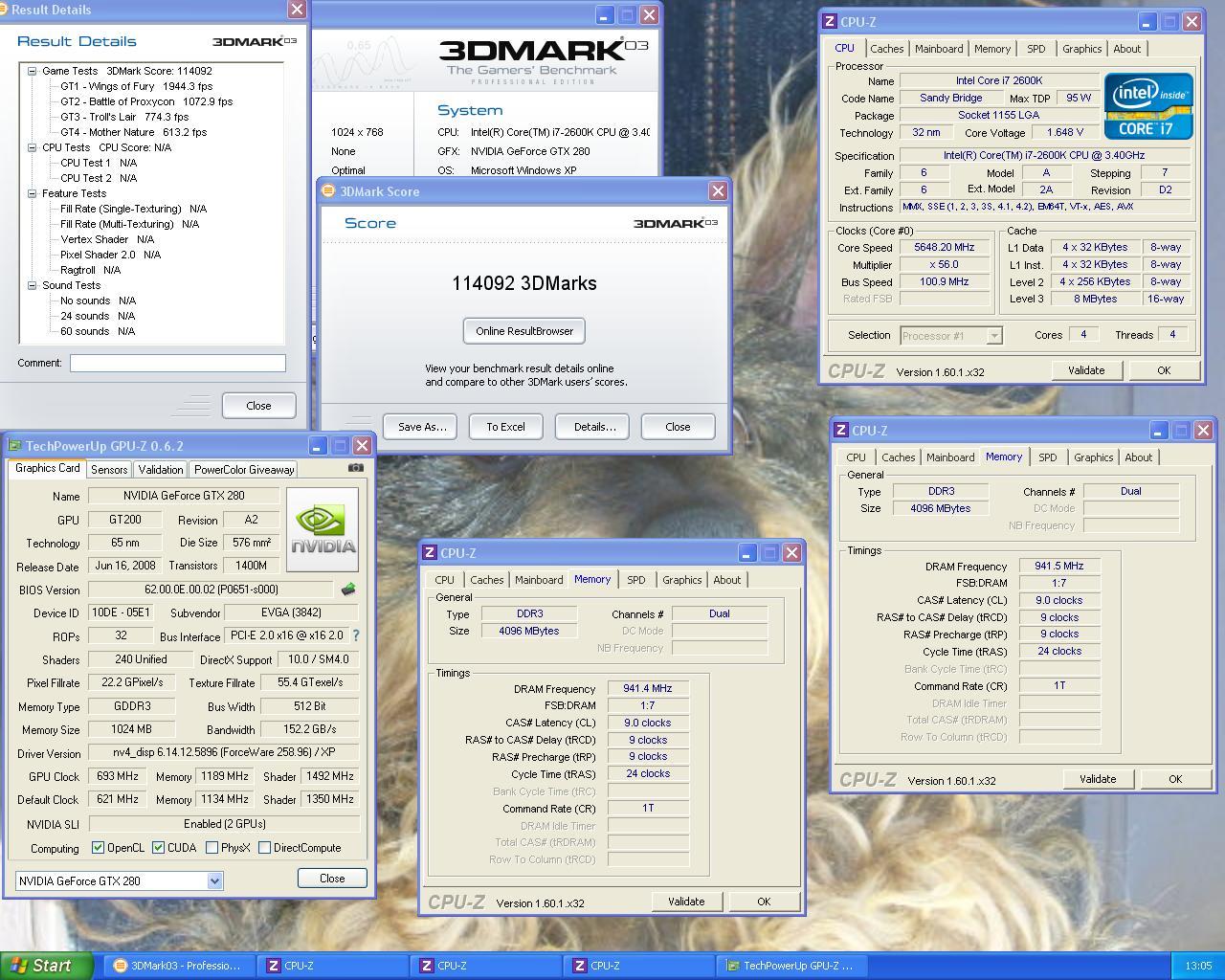Click the first CPU-Z taskbar item

332,966
